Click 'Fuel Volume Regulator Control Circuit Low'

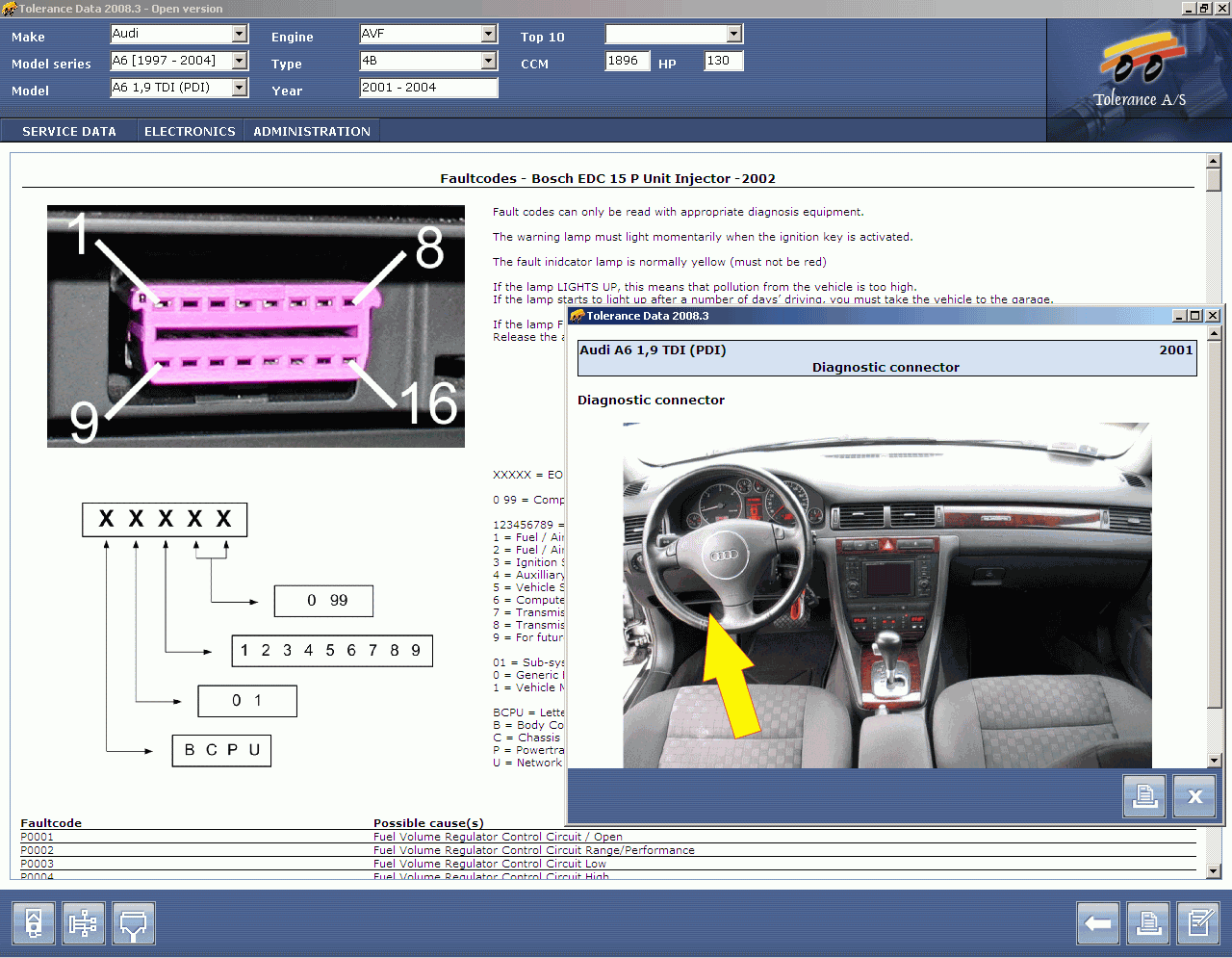pos(490,864)
